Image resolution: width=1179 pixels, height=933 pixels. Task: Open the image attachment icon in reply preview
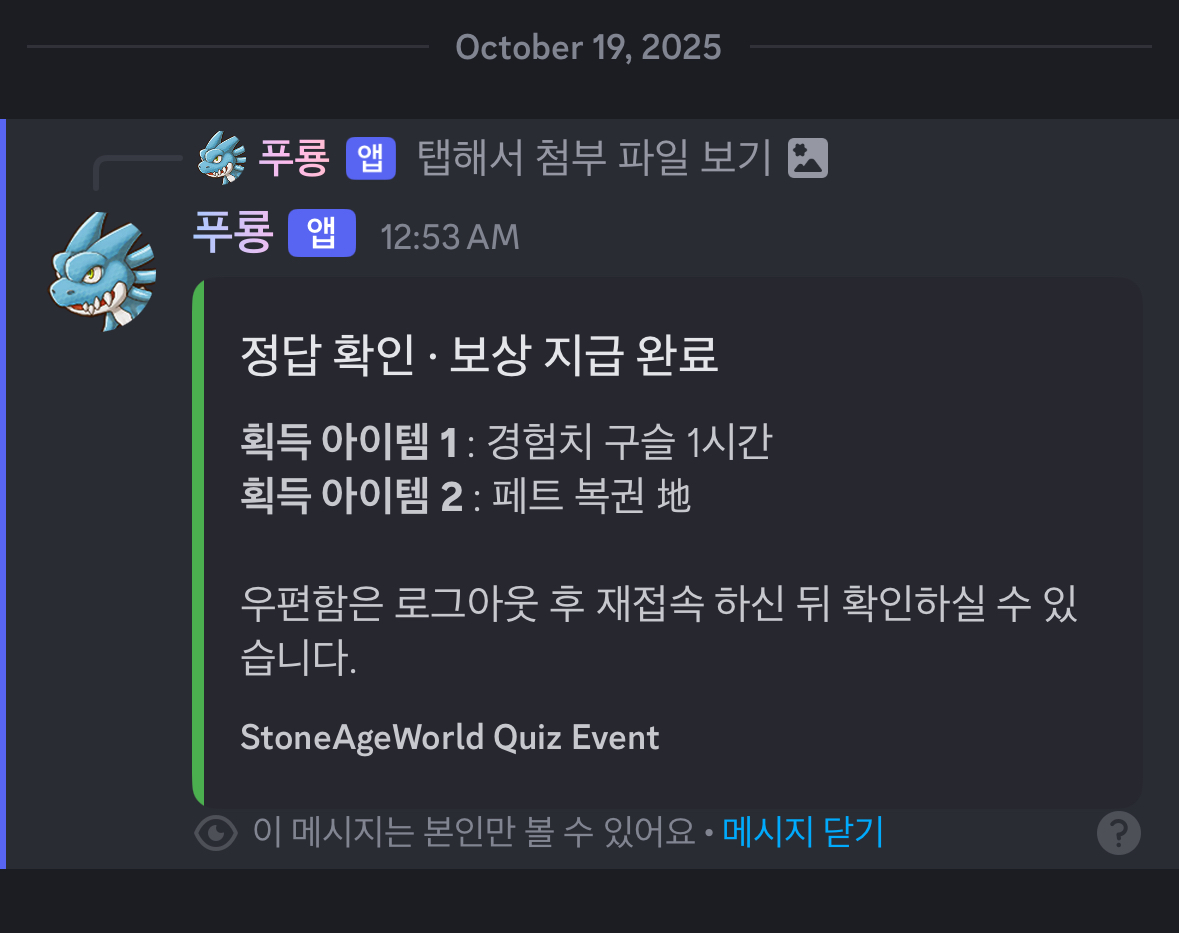pos(807,158)
